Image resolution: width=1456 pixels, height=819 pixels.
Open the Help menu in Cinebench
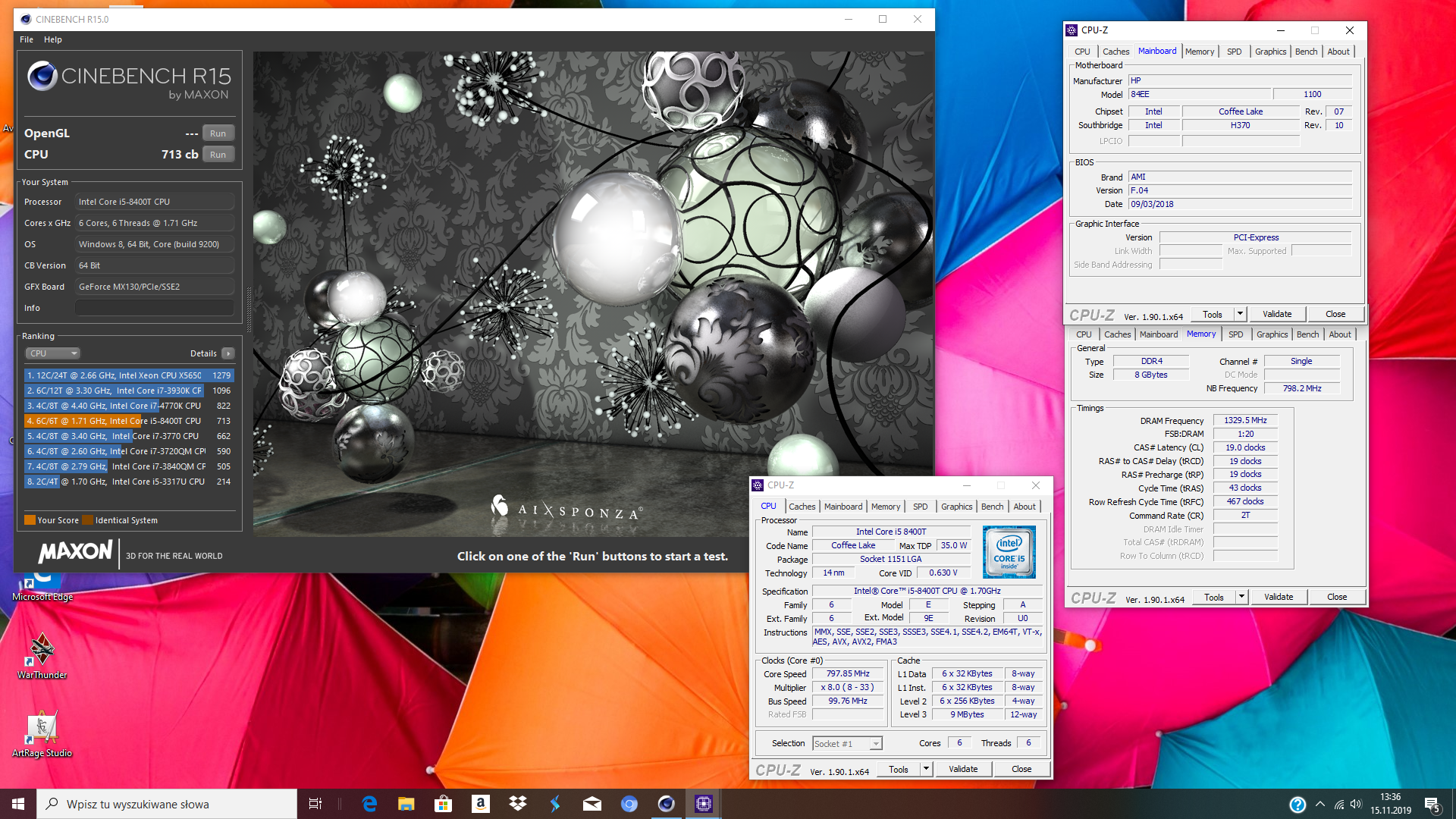(x=53, y=39)
